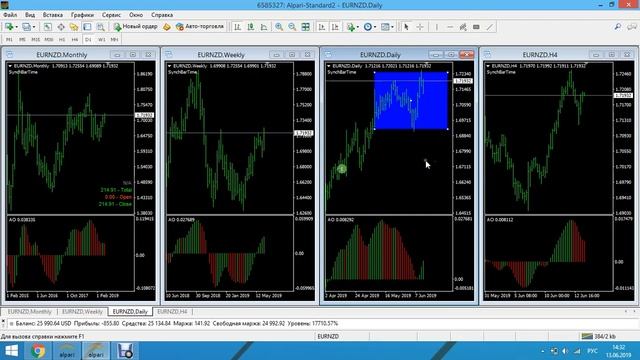Toggle the Terminal panel icon
Image resolution: width=640 pixels, height=360 pixels.
click(87, 27)
